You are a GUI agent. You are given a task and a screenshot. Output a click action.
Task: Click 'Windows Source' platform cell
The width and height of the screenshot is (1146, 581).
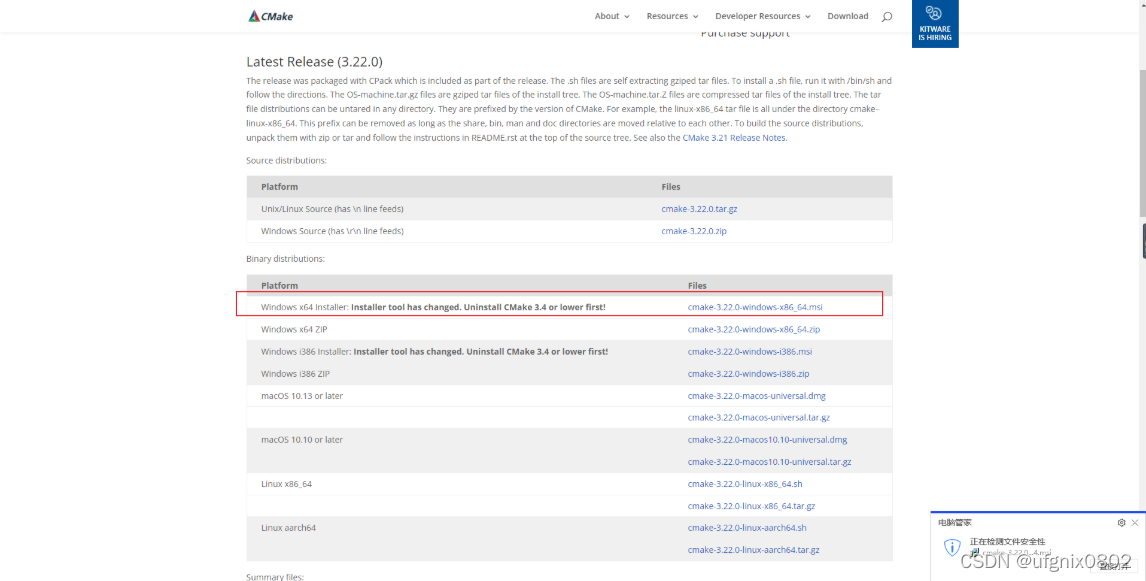332,231
